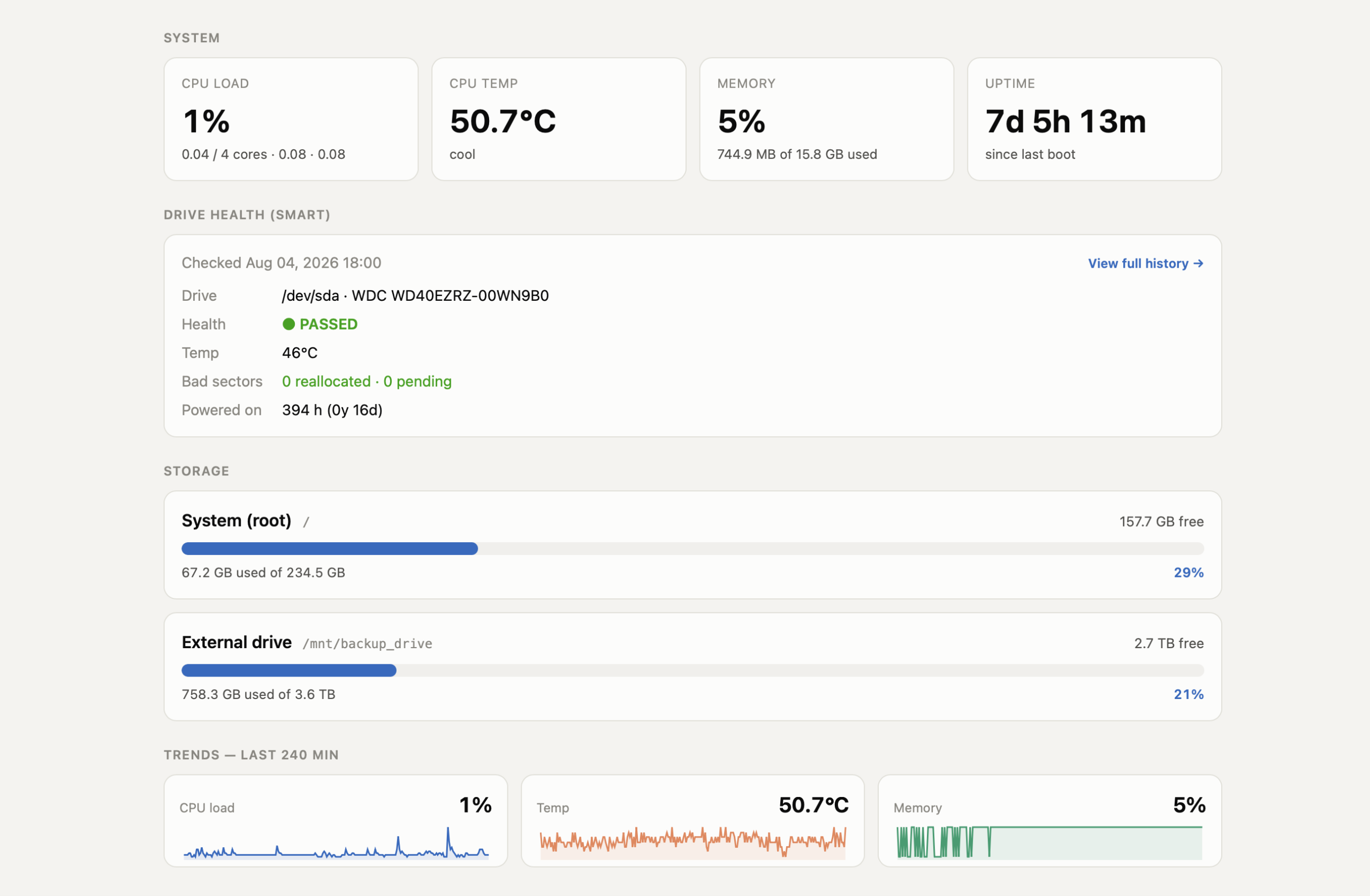The image size is (1370, 896).
Task: Click the '157.7 GB free' label
Action: pyautogui.click(x=1161, y=521)
